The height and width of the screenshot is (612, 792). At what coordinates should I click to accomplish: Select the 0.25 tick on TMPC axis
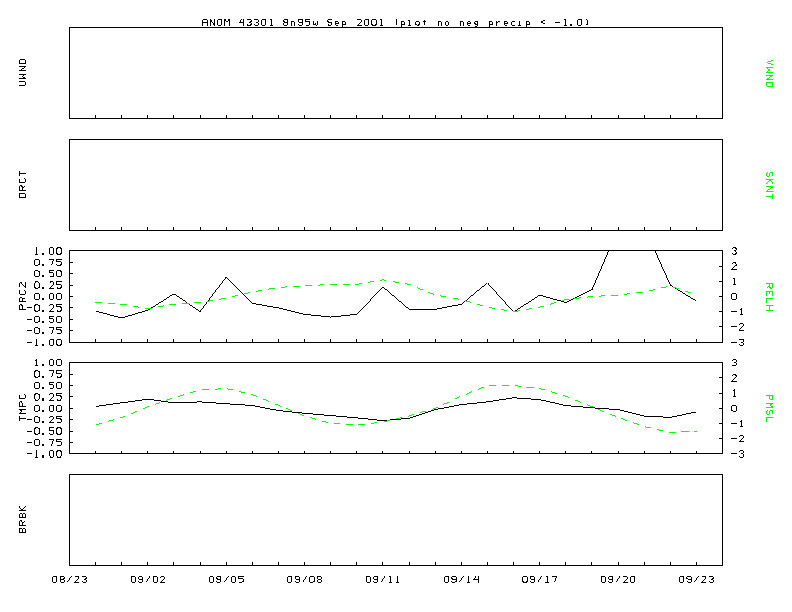point(48,397)
